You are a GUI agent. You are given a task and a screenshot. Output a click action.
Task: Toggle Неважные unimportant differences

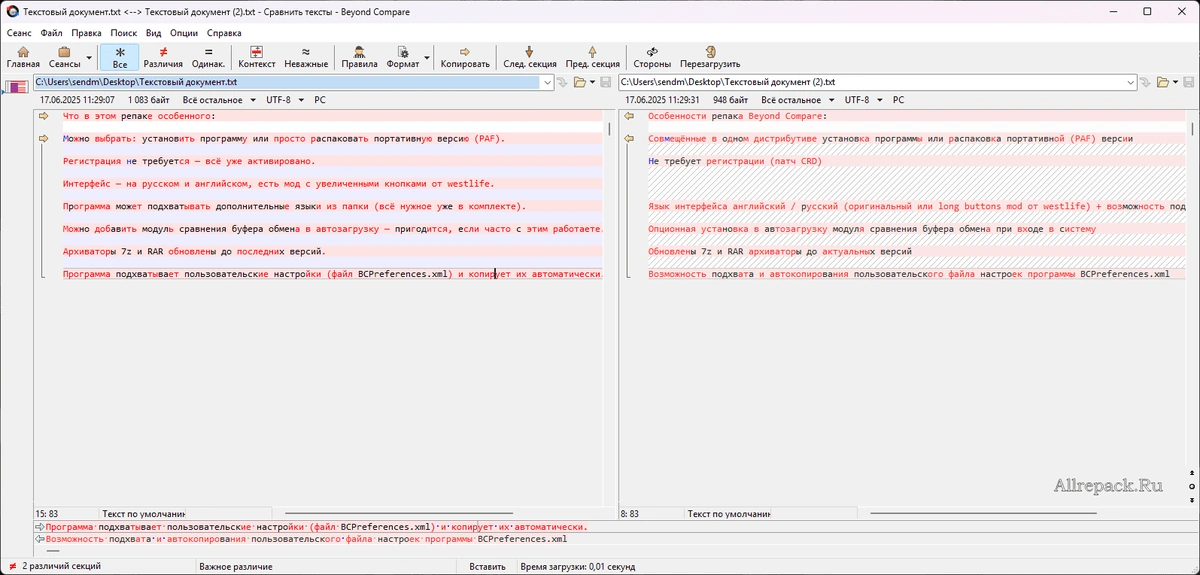pos(306,57)
